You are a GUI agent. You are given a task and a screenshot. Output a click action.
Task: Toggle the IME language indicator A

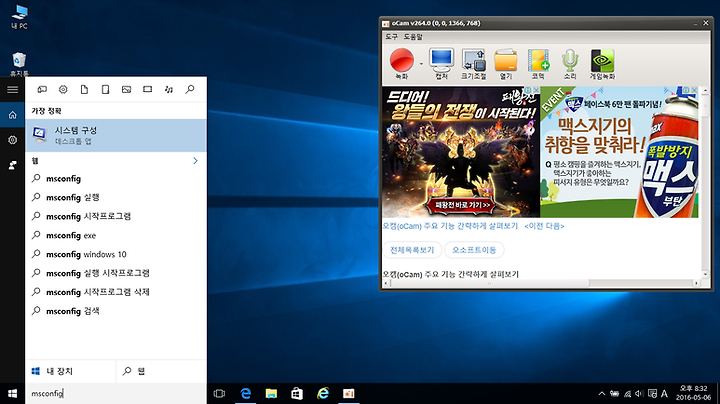click(664, 393)
